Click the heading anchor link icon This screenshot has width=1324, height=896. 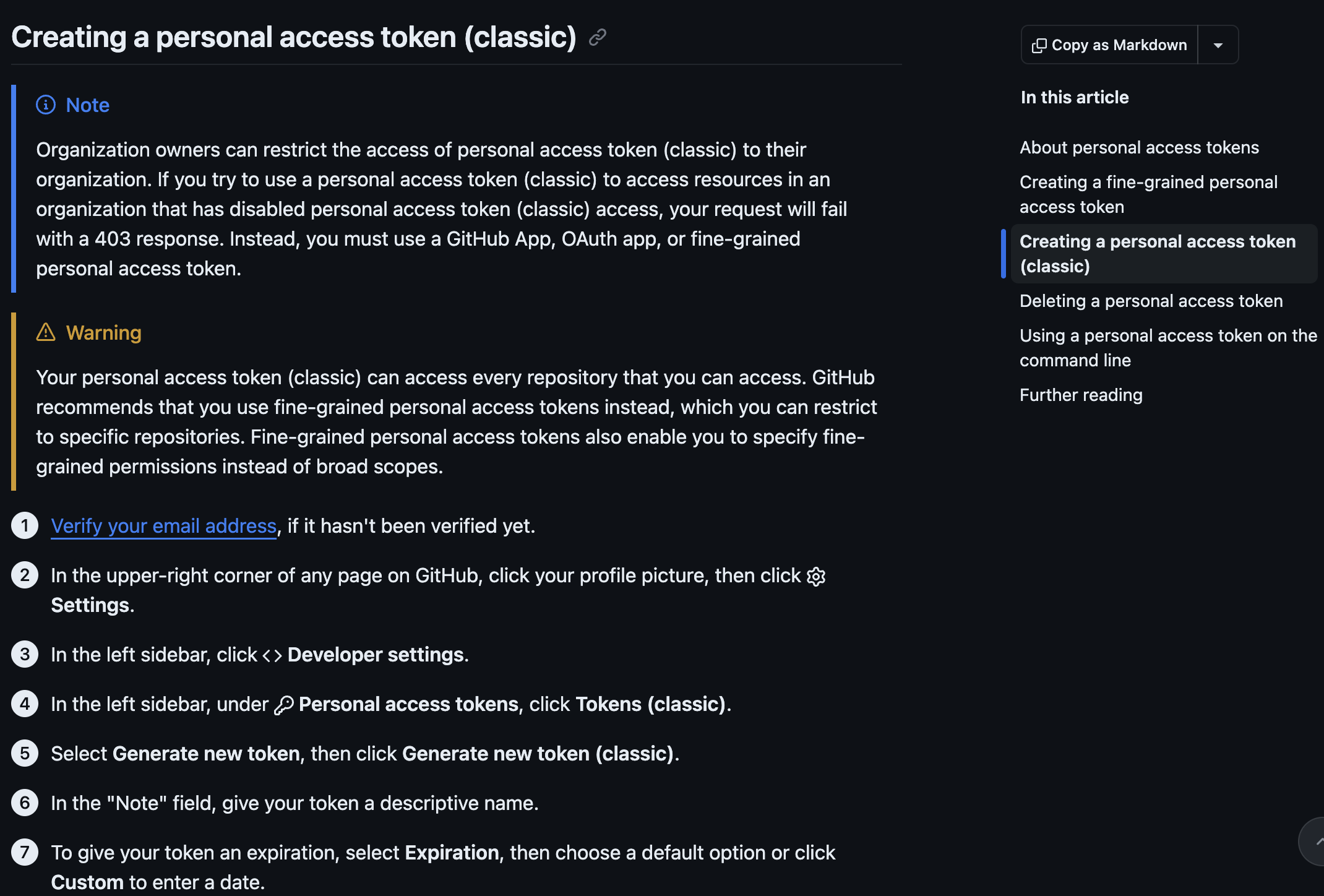pos(597,38)
